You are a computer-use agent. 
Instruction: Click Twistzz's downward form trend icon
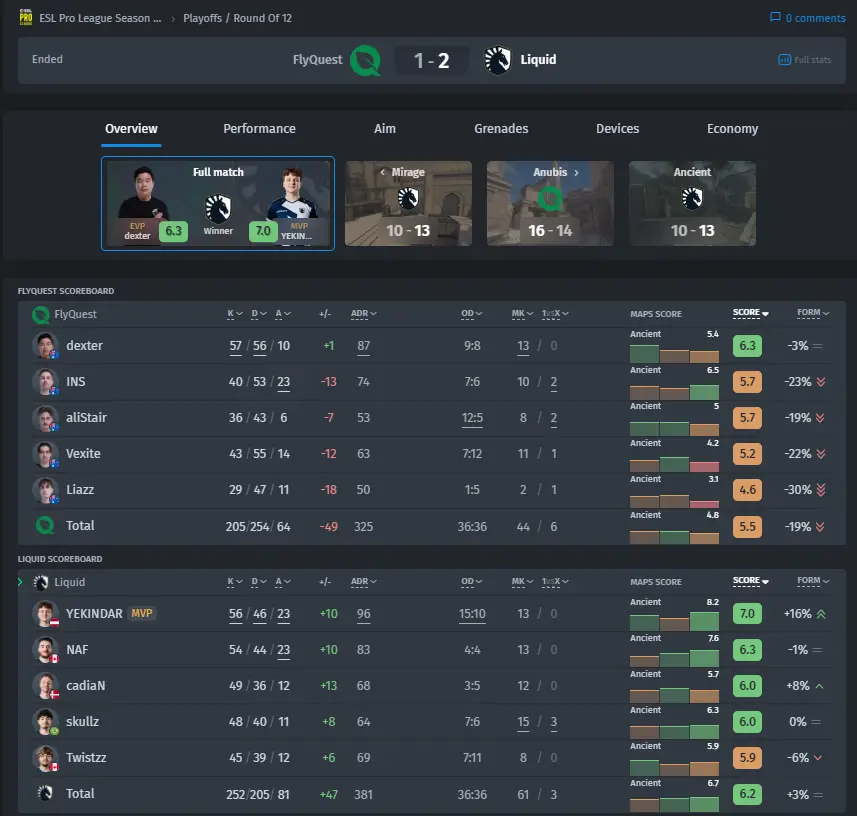tap(818, 758)
